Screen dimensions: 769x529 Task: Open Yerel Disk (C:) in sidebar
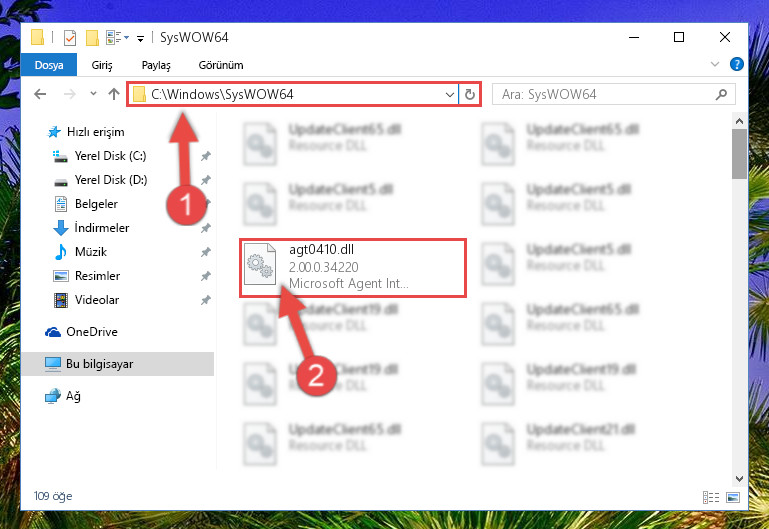(110, 156)
